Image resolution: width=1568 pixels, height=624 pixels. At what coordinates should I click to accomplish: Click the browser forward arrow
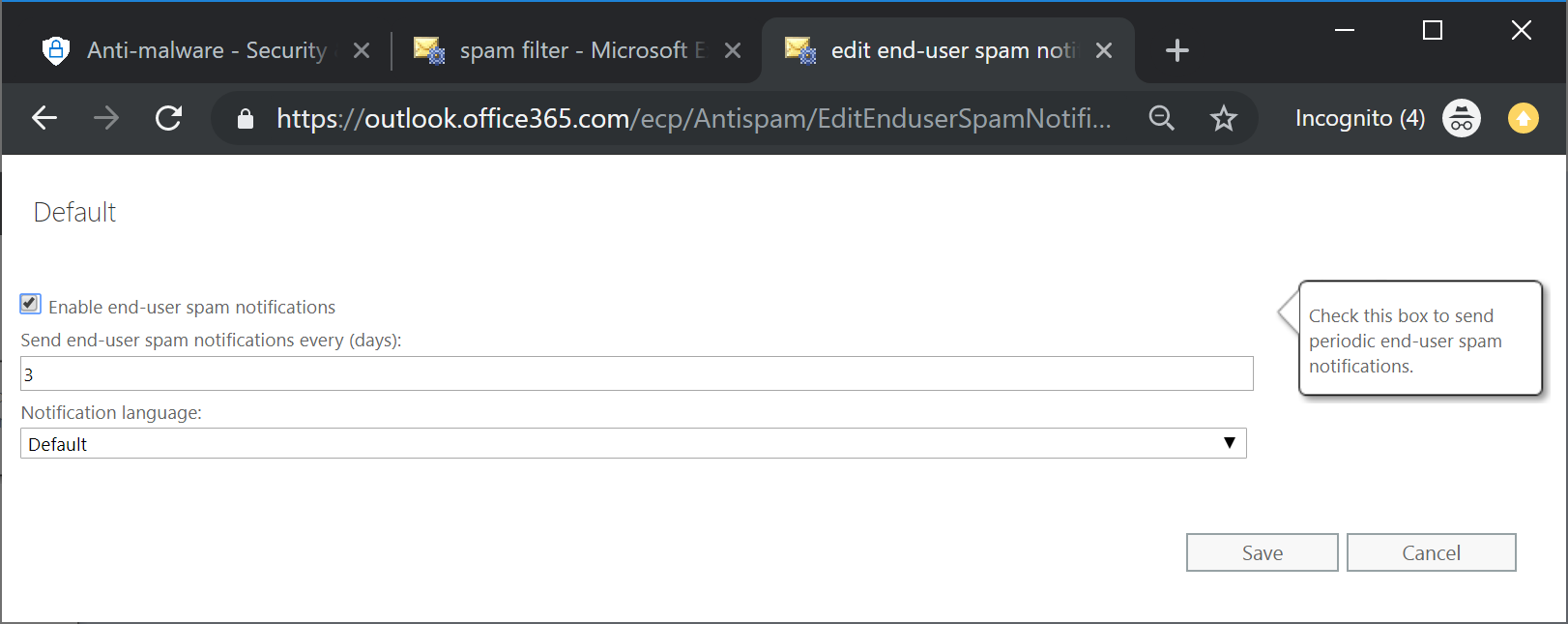[x=106, y=118]
